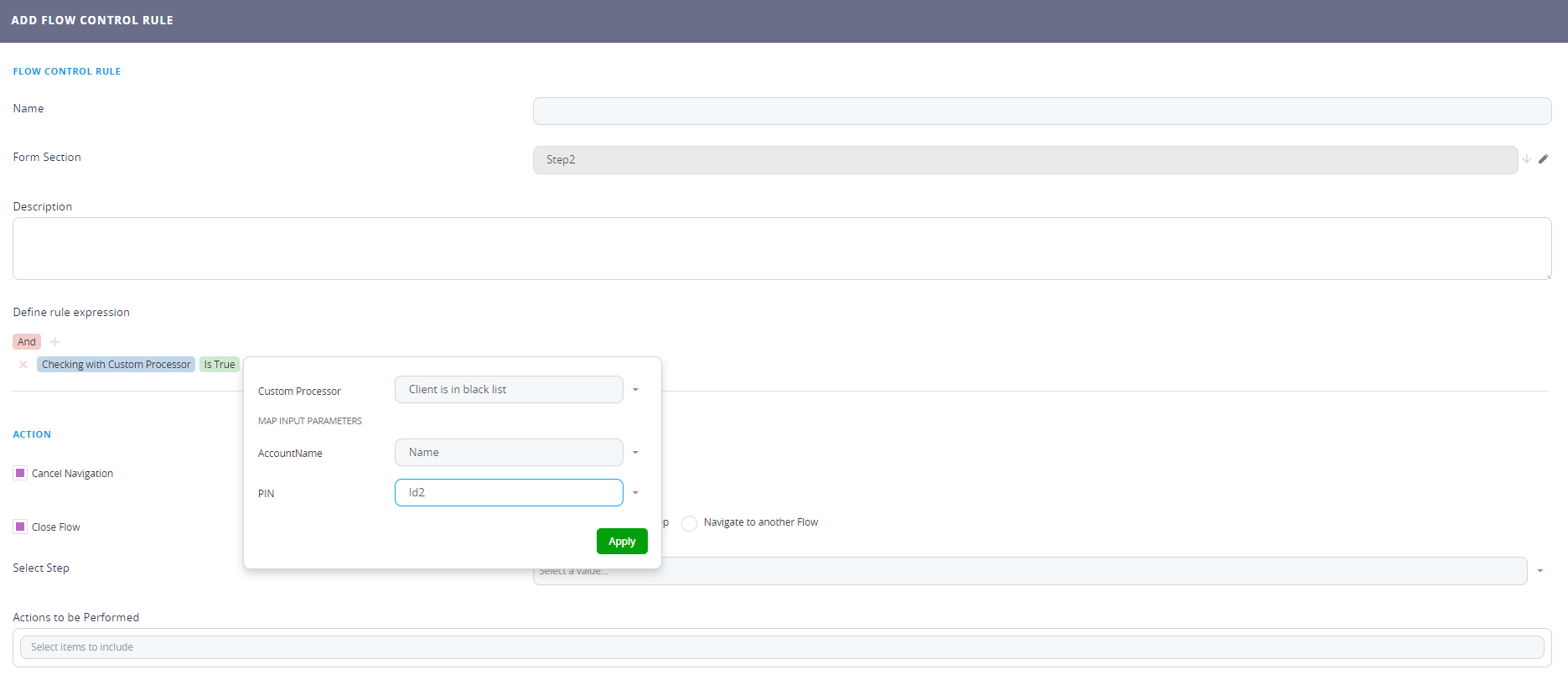This screenshot has height=685, width=1568.
Task: Add a condition with the plus icon
Action: [x=55, y=342]
